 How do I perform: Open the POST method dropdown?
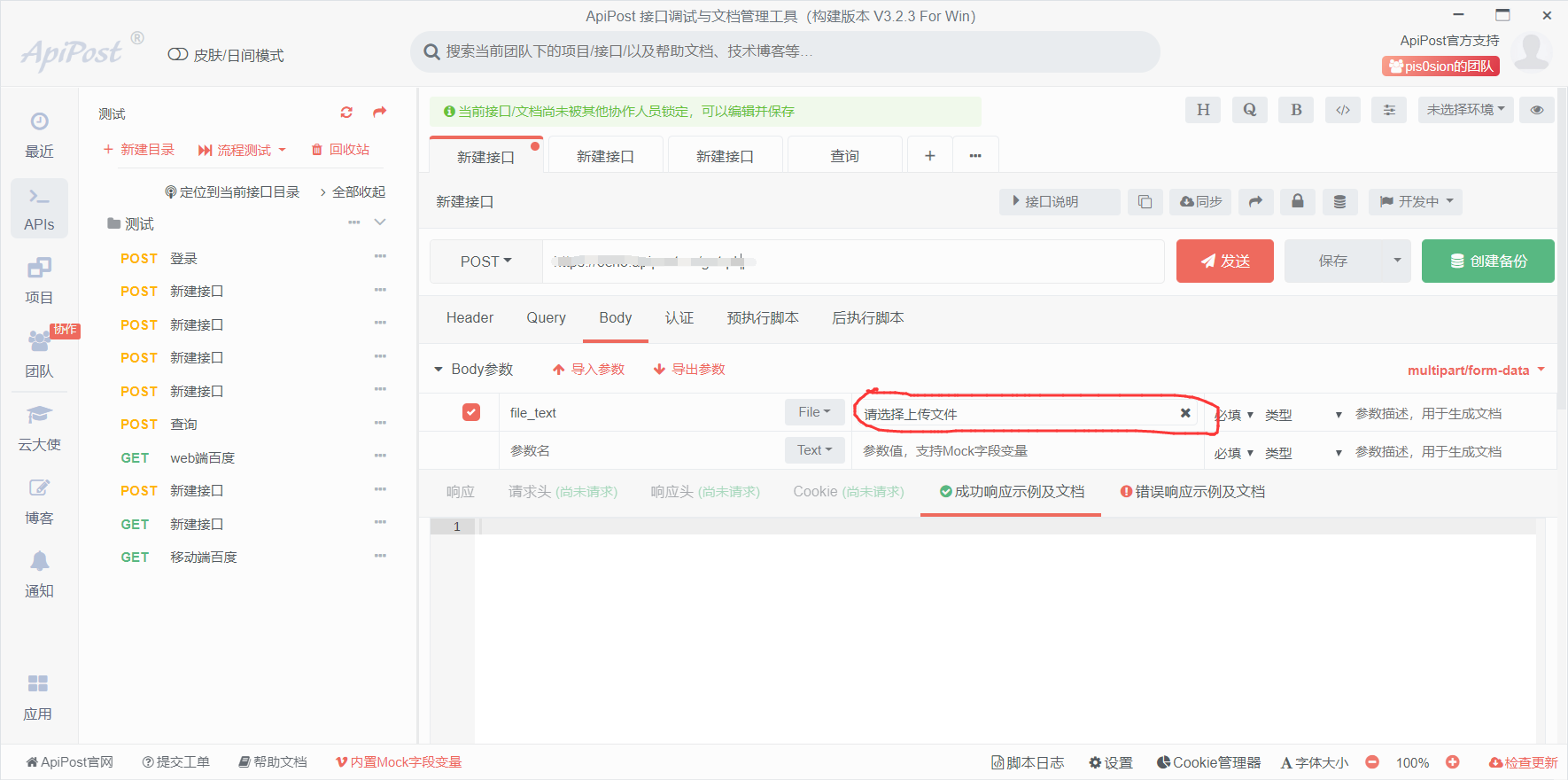[485, 261]
